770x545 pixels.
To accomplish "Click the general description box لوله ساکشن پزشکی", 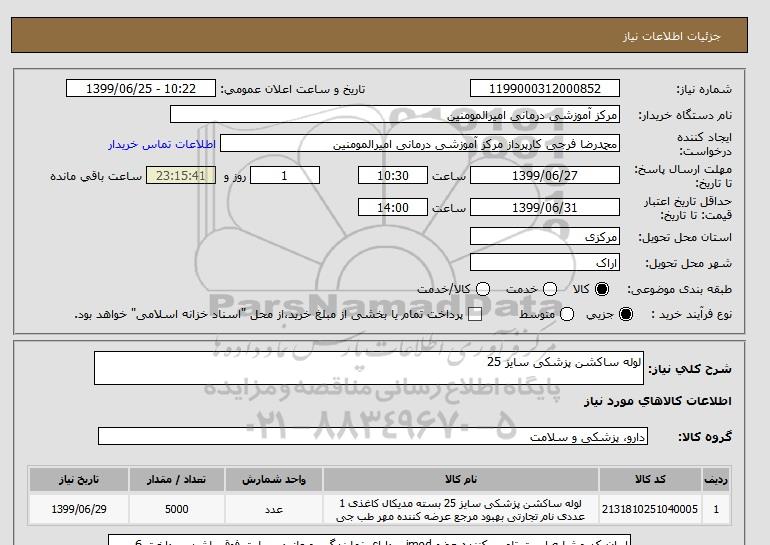I will tap(369, 368).
